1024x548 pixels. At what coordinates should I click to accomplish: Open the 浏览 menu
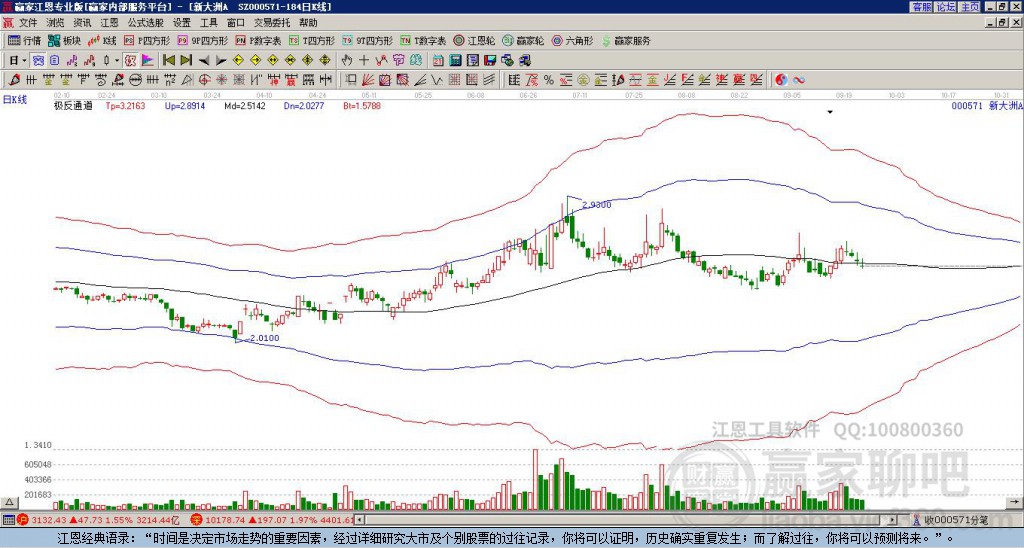[x=56, y=23]
